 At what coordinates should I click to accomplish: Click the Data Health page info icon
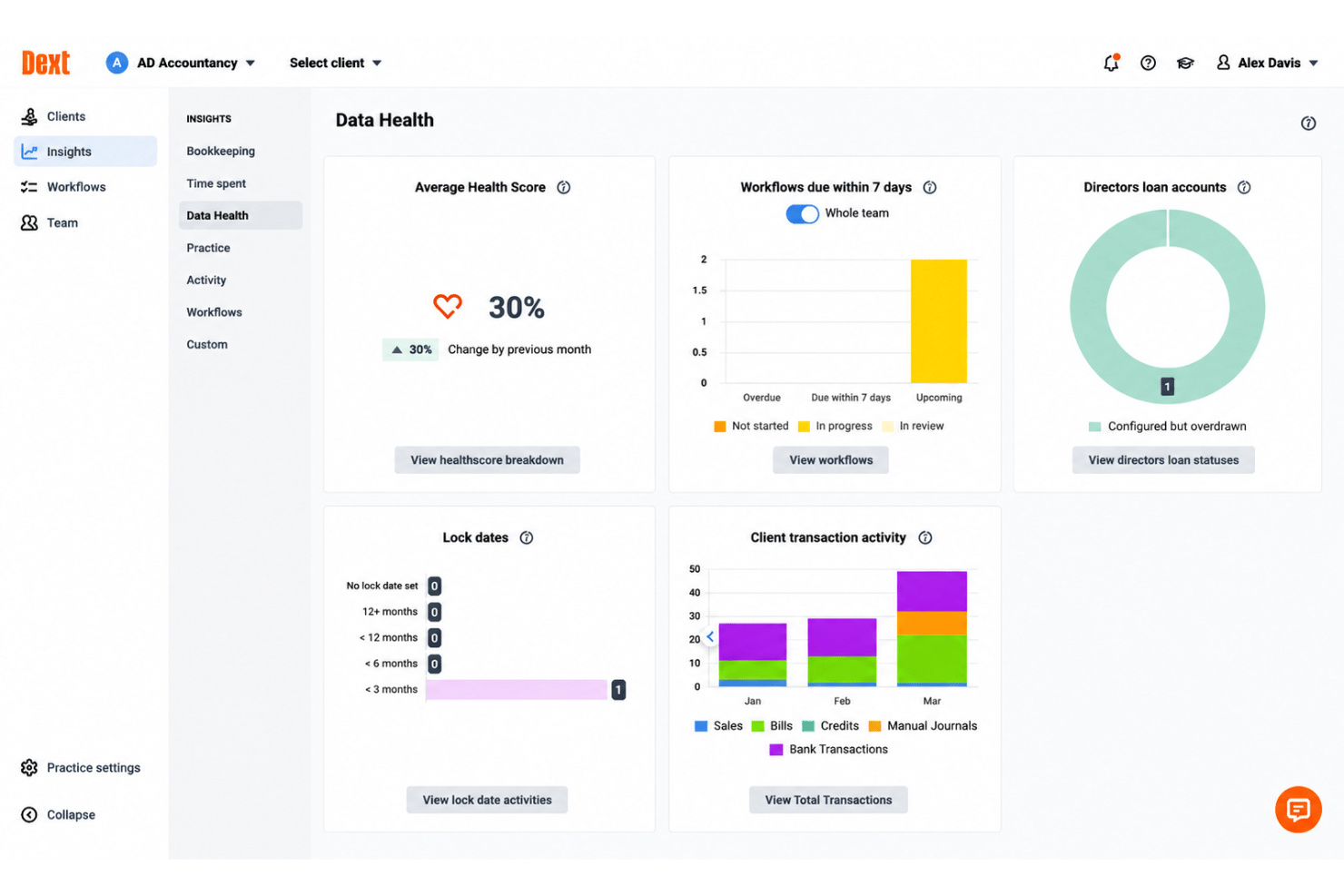click(1308, 123)
